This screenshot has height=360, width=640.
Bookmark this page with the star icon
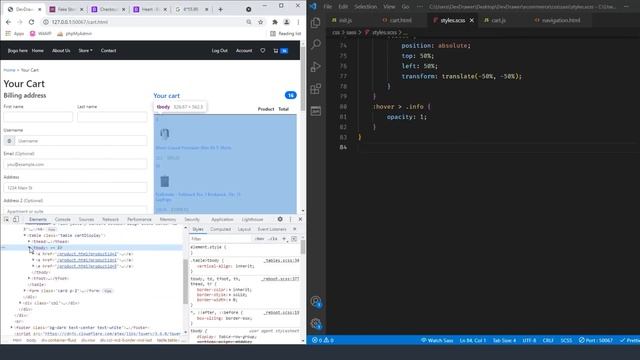[260, 22]
